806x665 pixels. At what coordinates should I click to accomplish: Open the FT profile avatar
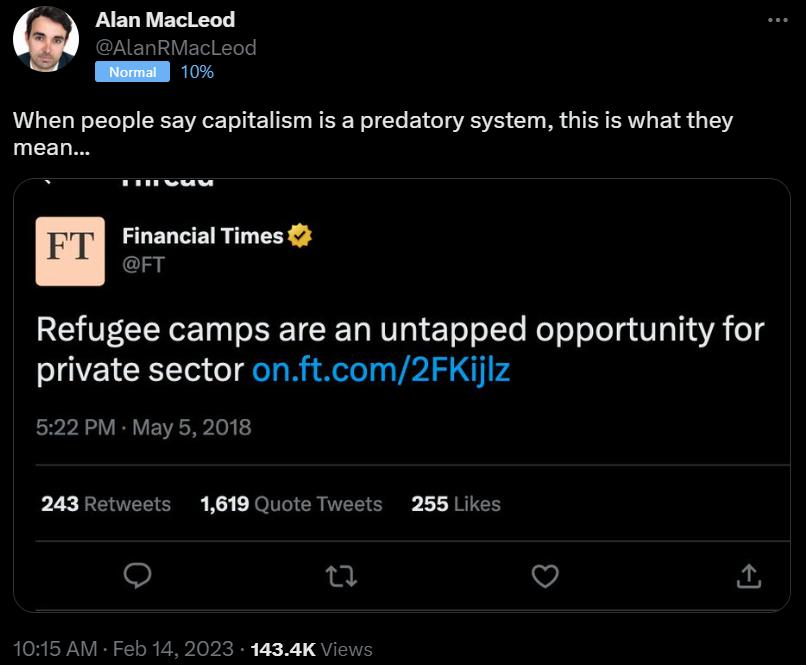(72, 250)
